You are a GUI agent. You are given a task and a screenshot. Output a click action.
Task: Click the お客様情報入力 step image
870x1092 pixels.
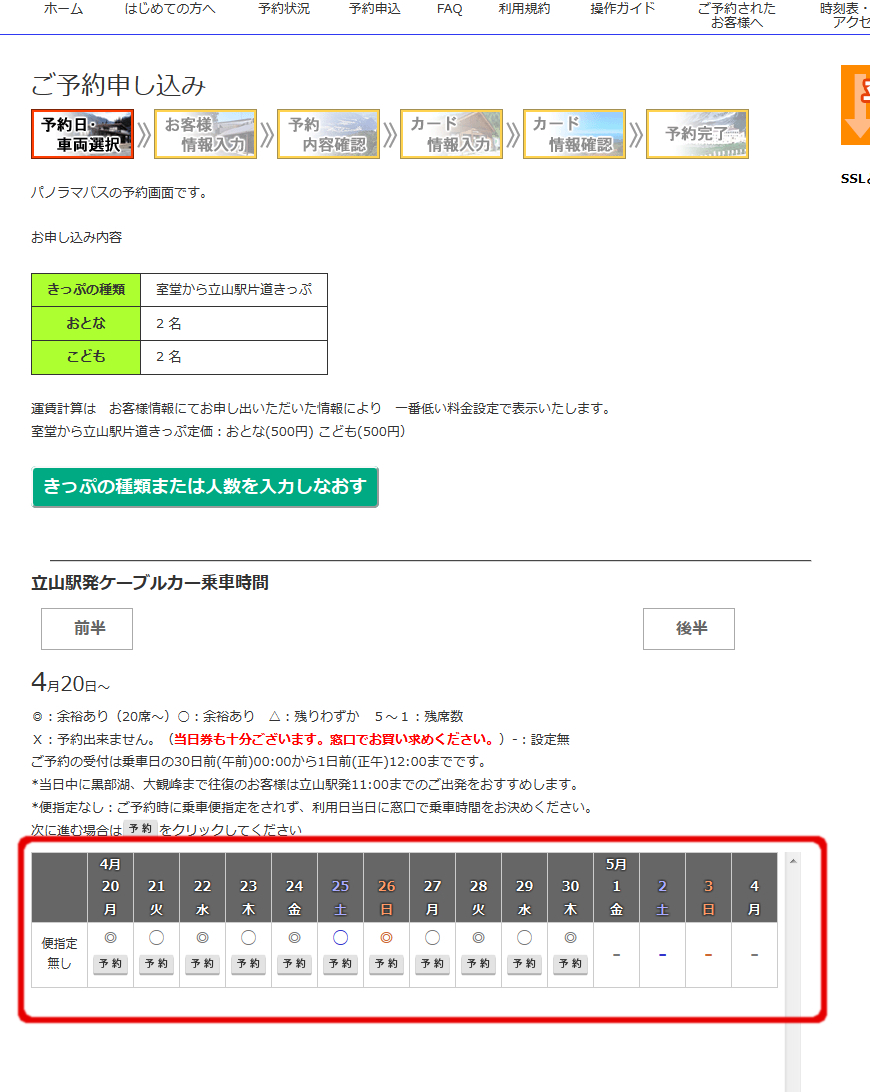tap(205, 134)
